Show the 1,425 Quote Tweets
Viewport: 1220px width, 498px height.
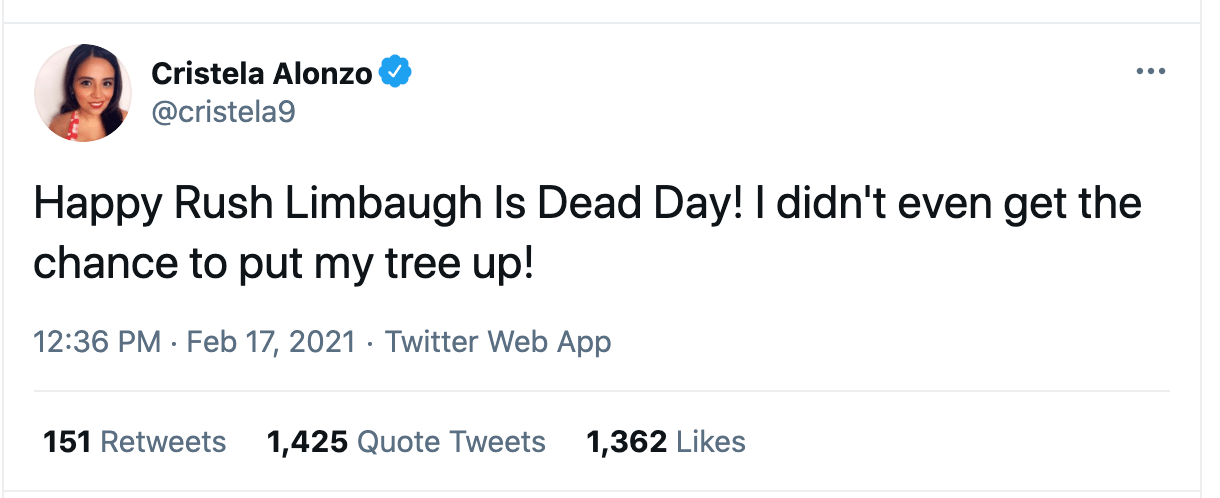pos(406,442)
